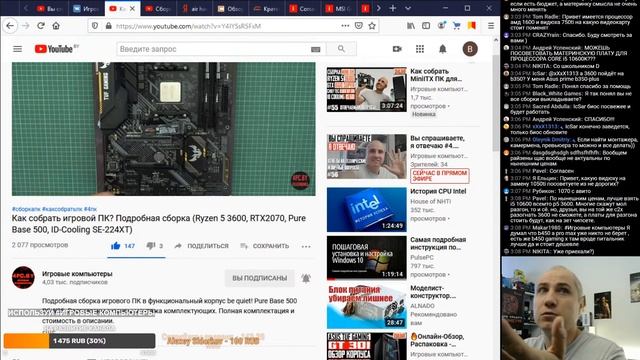Image resolution: width=640 pixels, height=360 pixels.
Task: Share the video via Поделиться
Action: (202, 246)
